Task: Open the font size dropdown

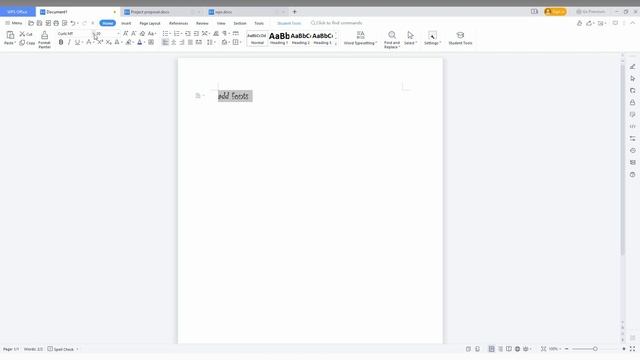Action: (x=118, y=33)
